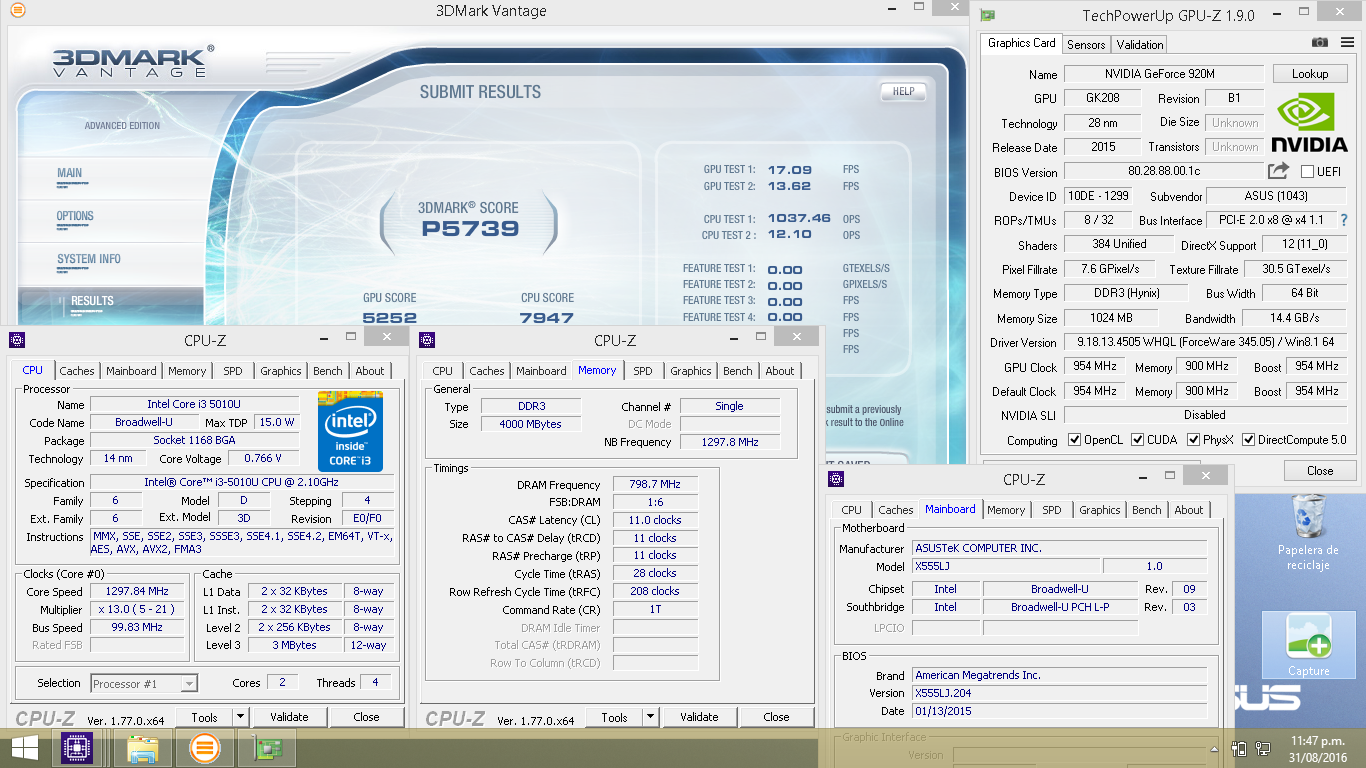Select the Capture desktop icon
This screenshot has width=1366, height=768.
coord(1308,645)
